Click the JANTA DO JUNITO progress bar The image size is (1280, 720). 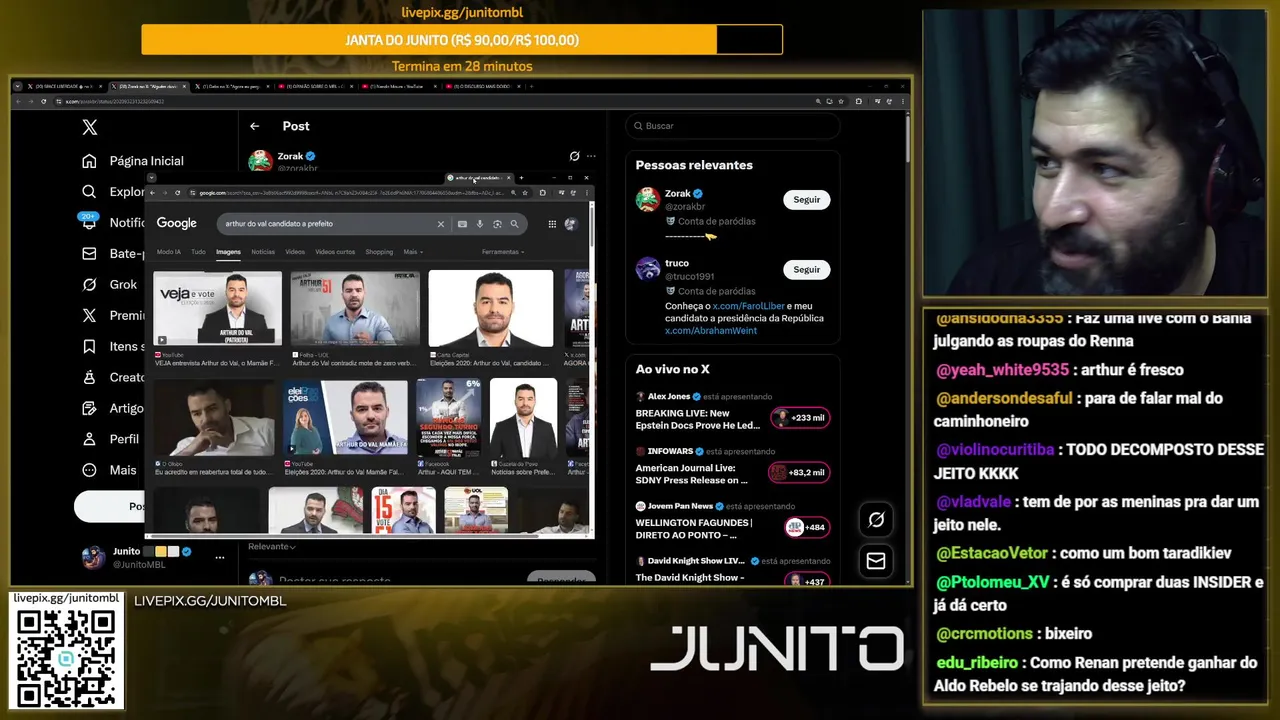(x=462, y=40)
